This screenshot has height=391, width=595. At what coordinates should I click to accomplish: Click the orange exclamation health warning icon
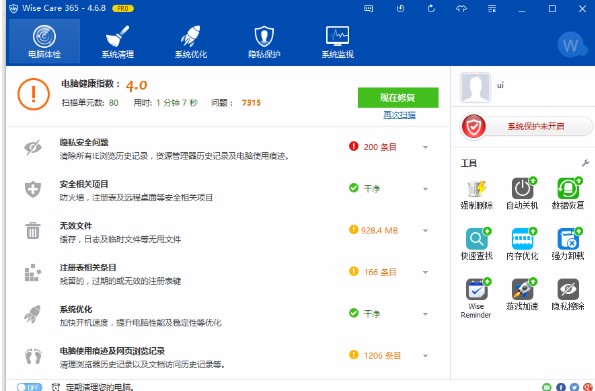pos(33,94)
